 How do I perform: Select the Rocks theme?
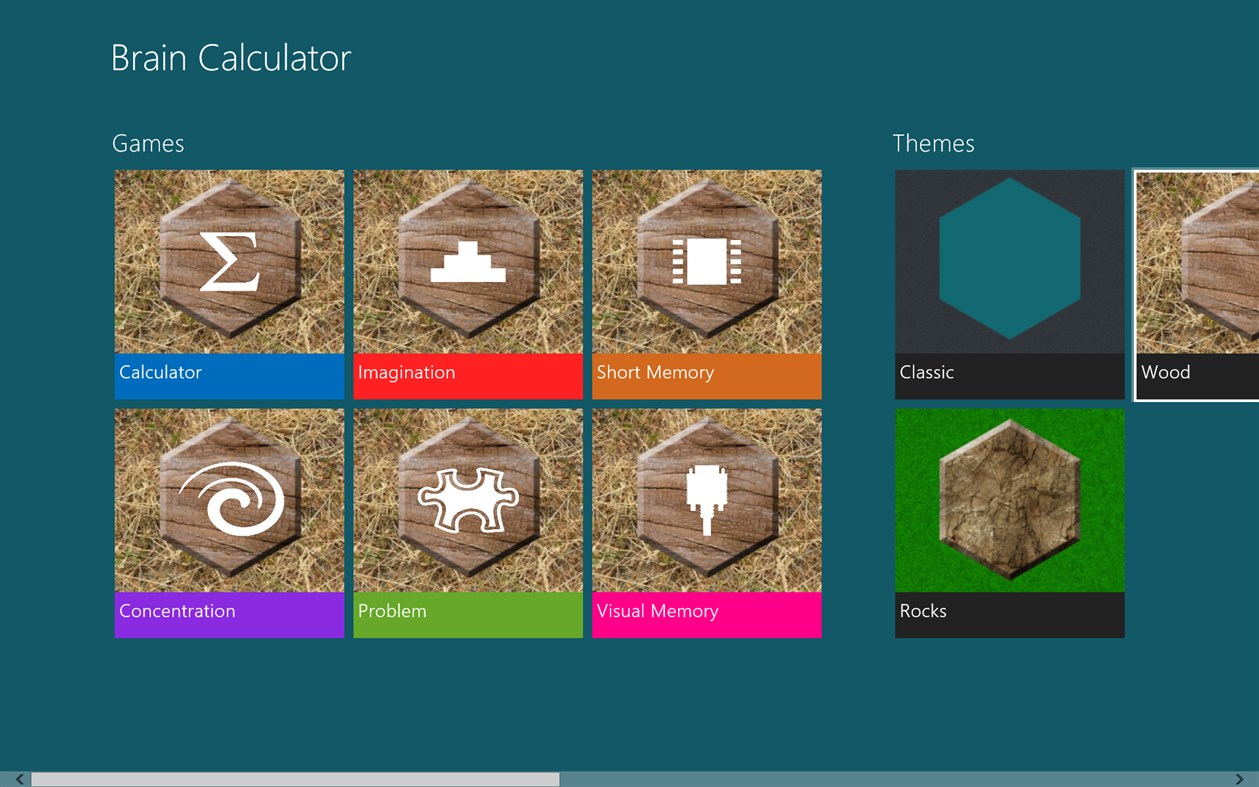[1008, 522]
